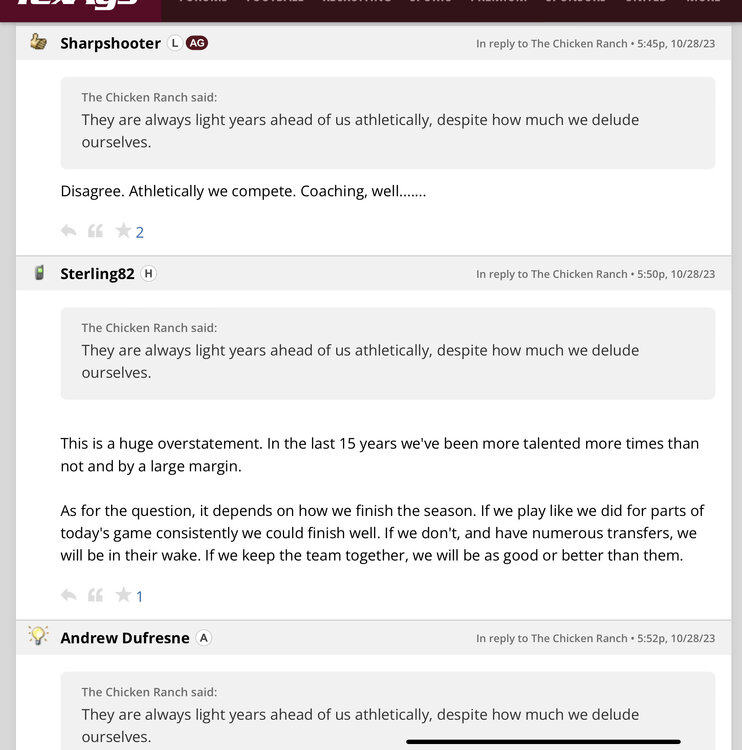The image size is (742, 750).
Task: Click the quoted Chicken Ranch text in Sterling82's post
Action: tap(360, 361)
